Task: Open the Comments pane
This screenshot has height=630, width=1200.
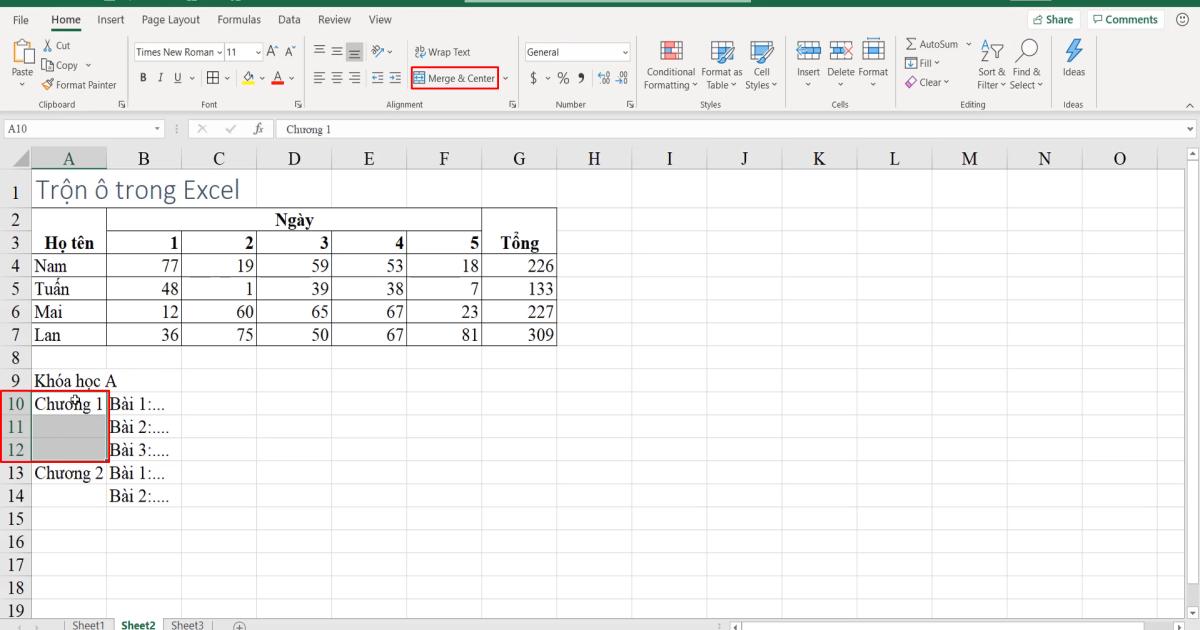Action: coord(1124,18)
